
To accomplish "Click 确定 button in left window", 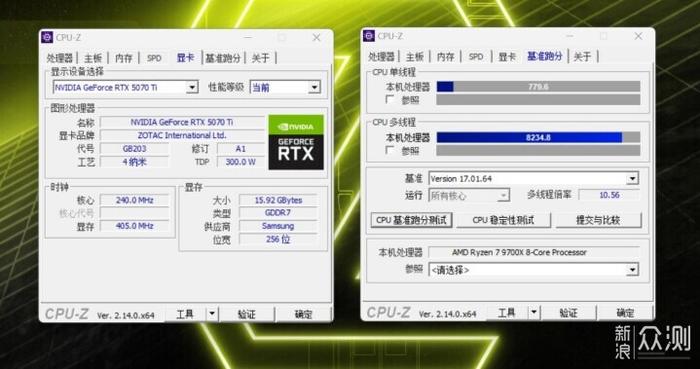I will (x=304, y=314).
